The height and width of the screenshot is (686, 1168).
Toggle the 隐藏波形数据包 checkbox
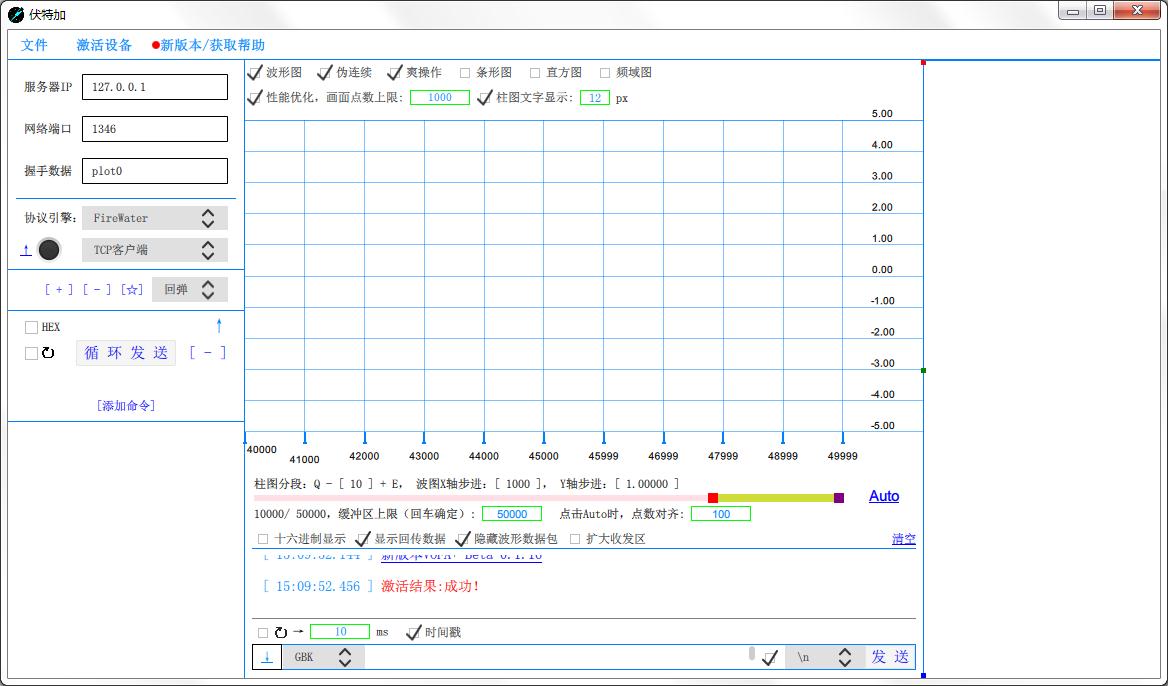coord(463,539)
